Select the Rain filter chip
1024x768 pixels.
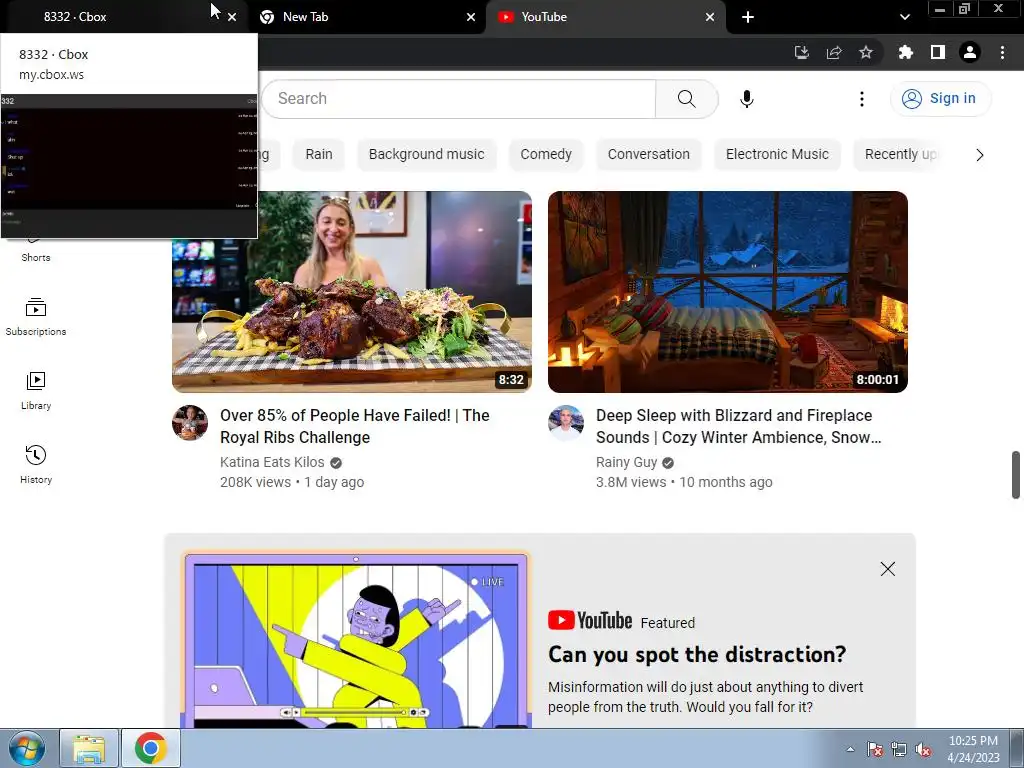(319, 154)
